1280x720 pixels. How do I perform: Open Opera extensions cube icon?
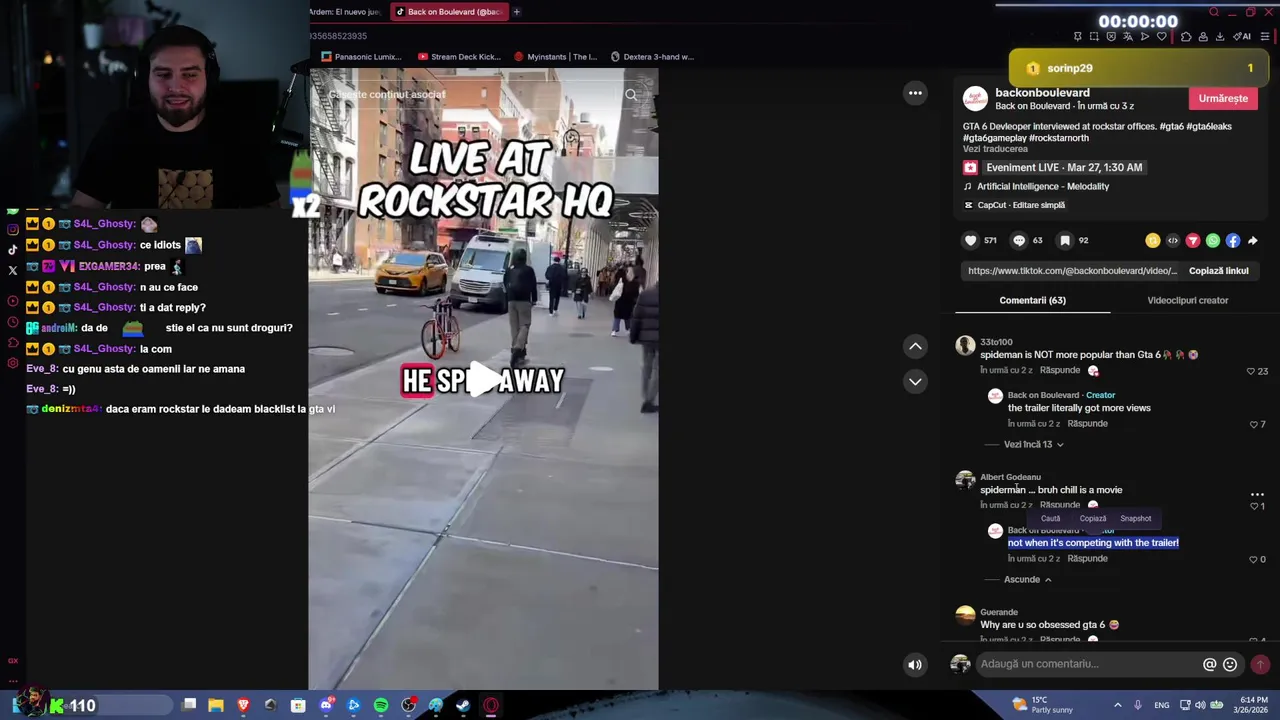click(x=1186, y=36)
